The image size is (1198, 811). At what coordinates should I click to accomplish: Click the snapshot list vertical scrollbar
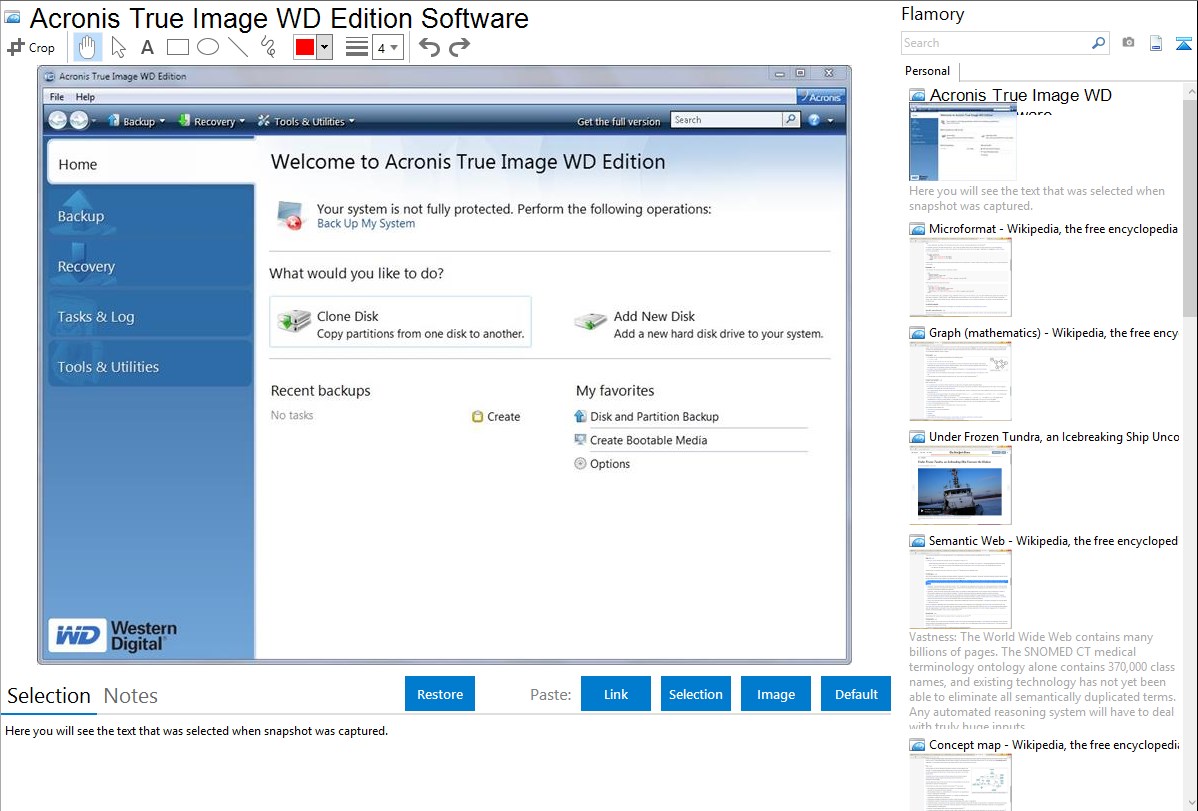[1190, 206]
